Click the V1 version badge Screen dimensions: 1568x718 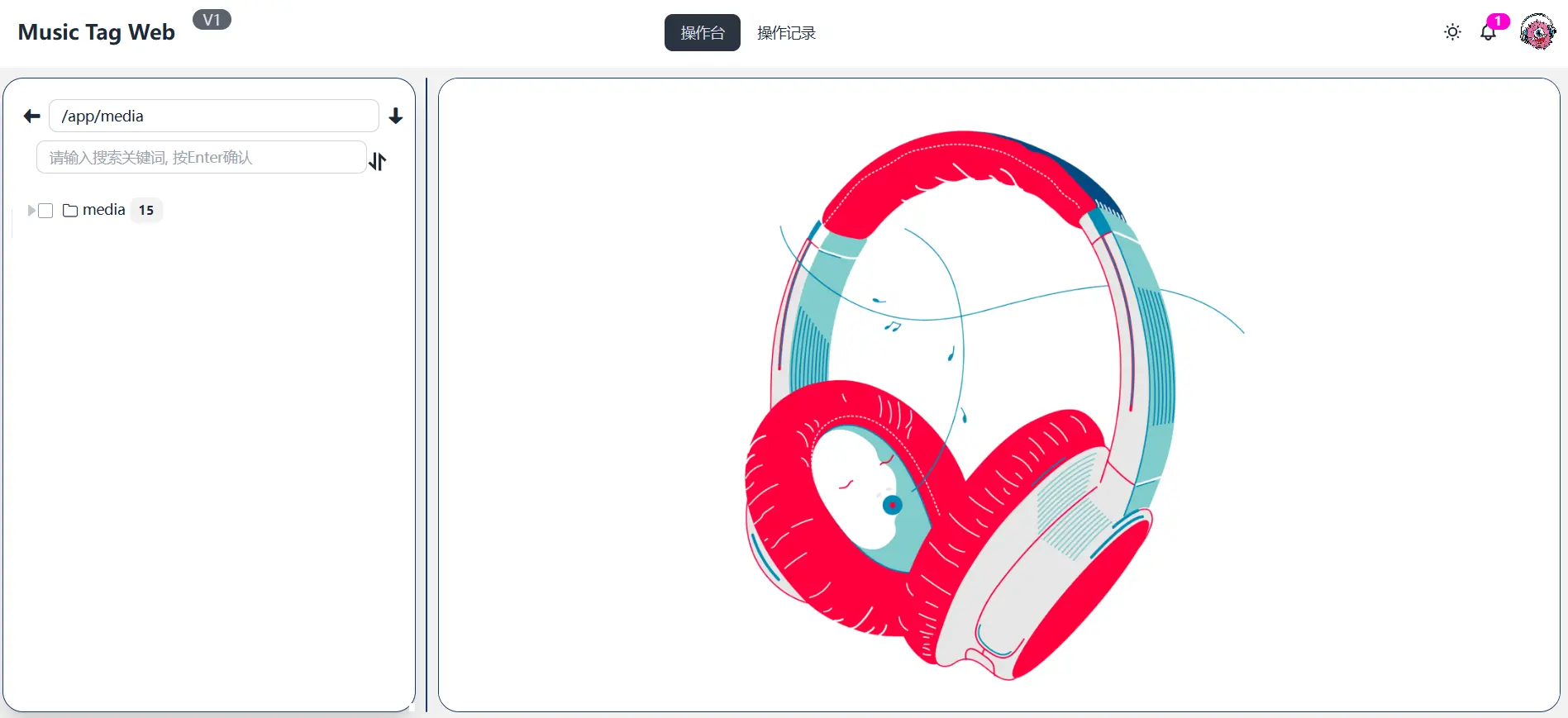[x=212, y=20]
